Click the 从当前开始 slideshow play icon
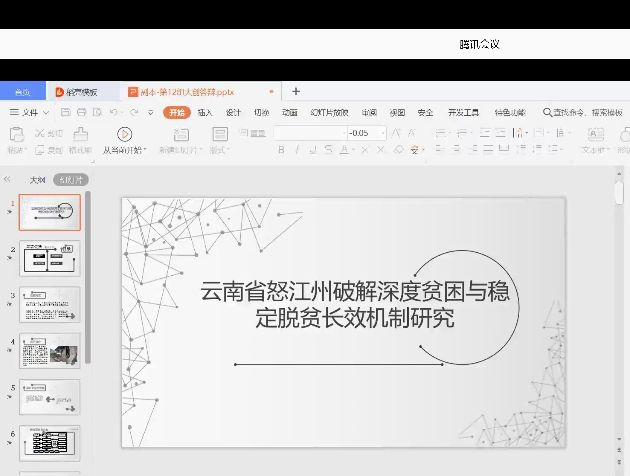630x476 pixels. [x=125, y=134]
